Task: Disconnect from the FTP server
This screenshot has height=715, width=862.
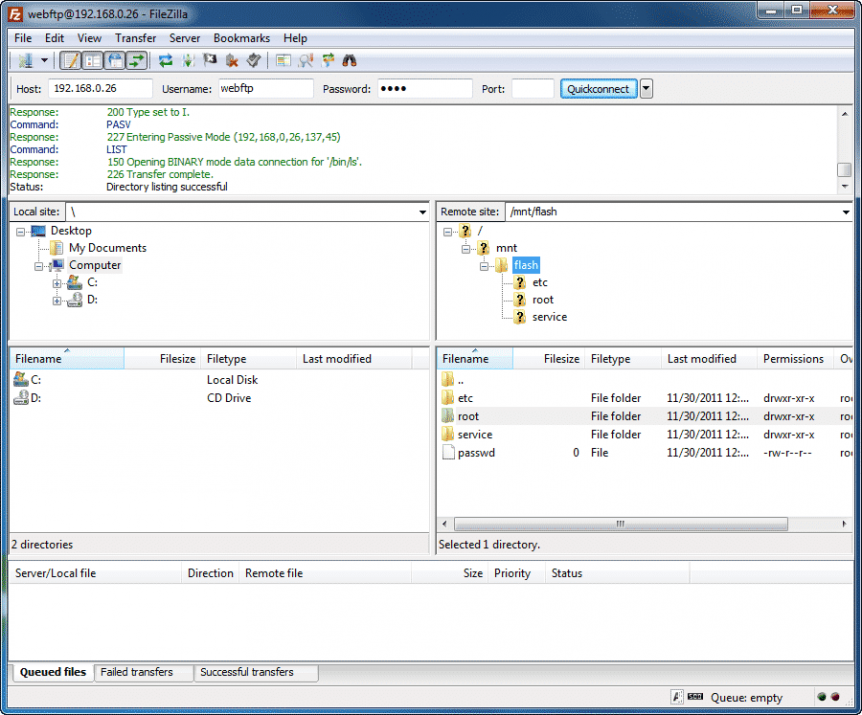Action: point(232,61)
